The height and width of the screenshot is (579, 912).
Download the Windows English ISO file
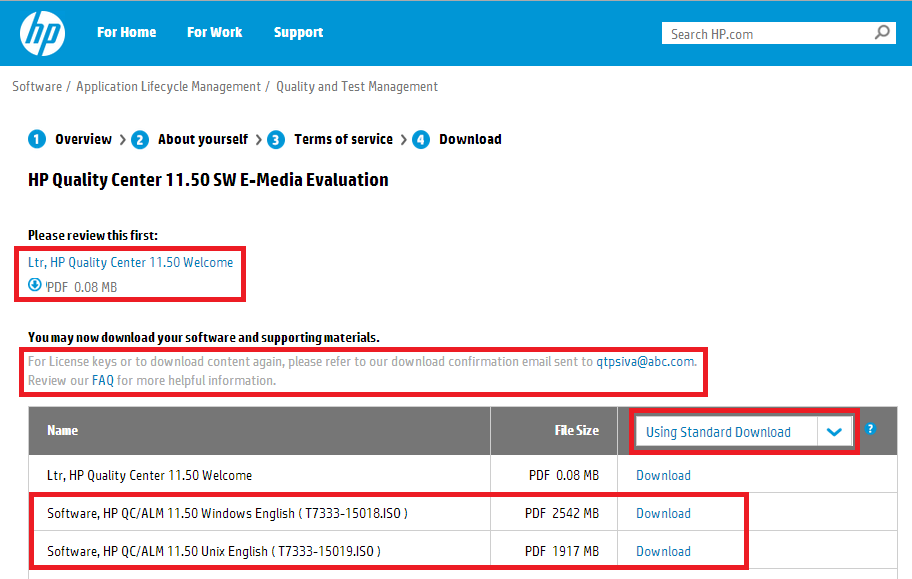(x=663, y=513)
